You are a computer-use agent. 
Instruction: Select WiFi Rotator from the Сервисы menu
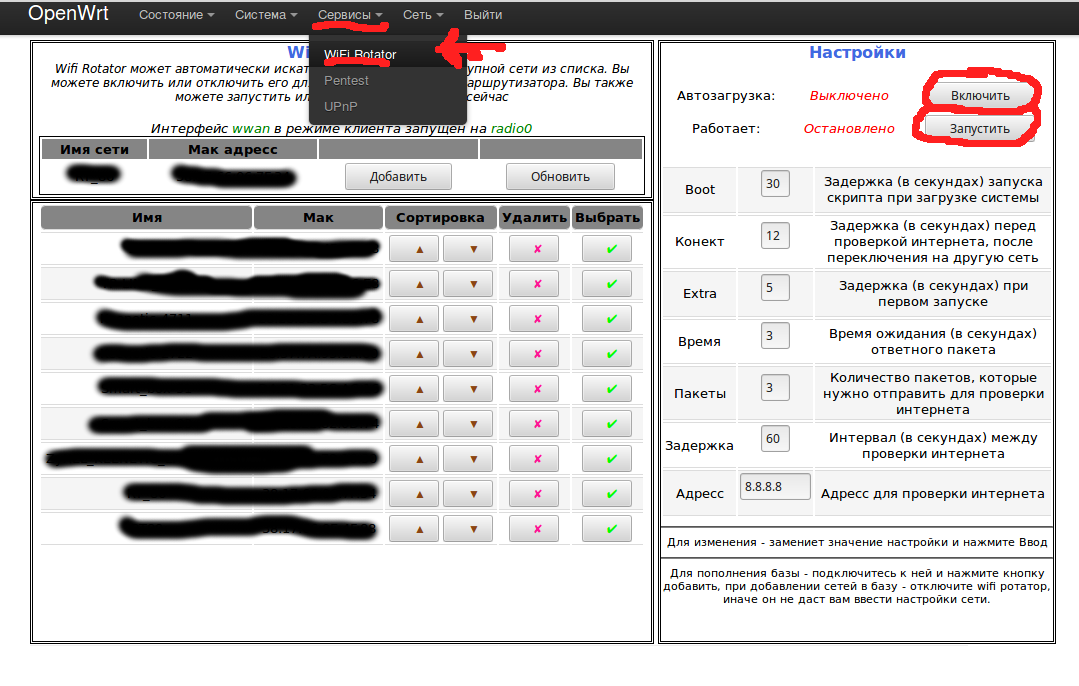pyautogui.click(x=361, y=54)
